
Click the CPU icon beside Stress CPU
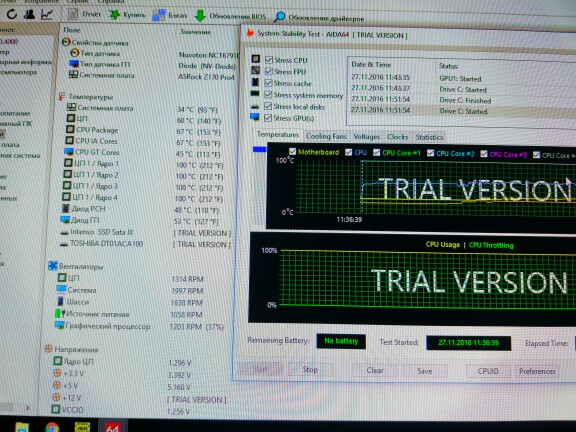coord(256,59)
